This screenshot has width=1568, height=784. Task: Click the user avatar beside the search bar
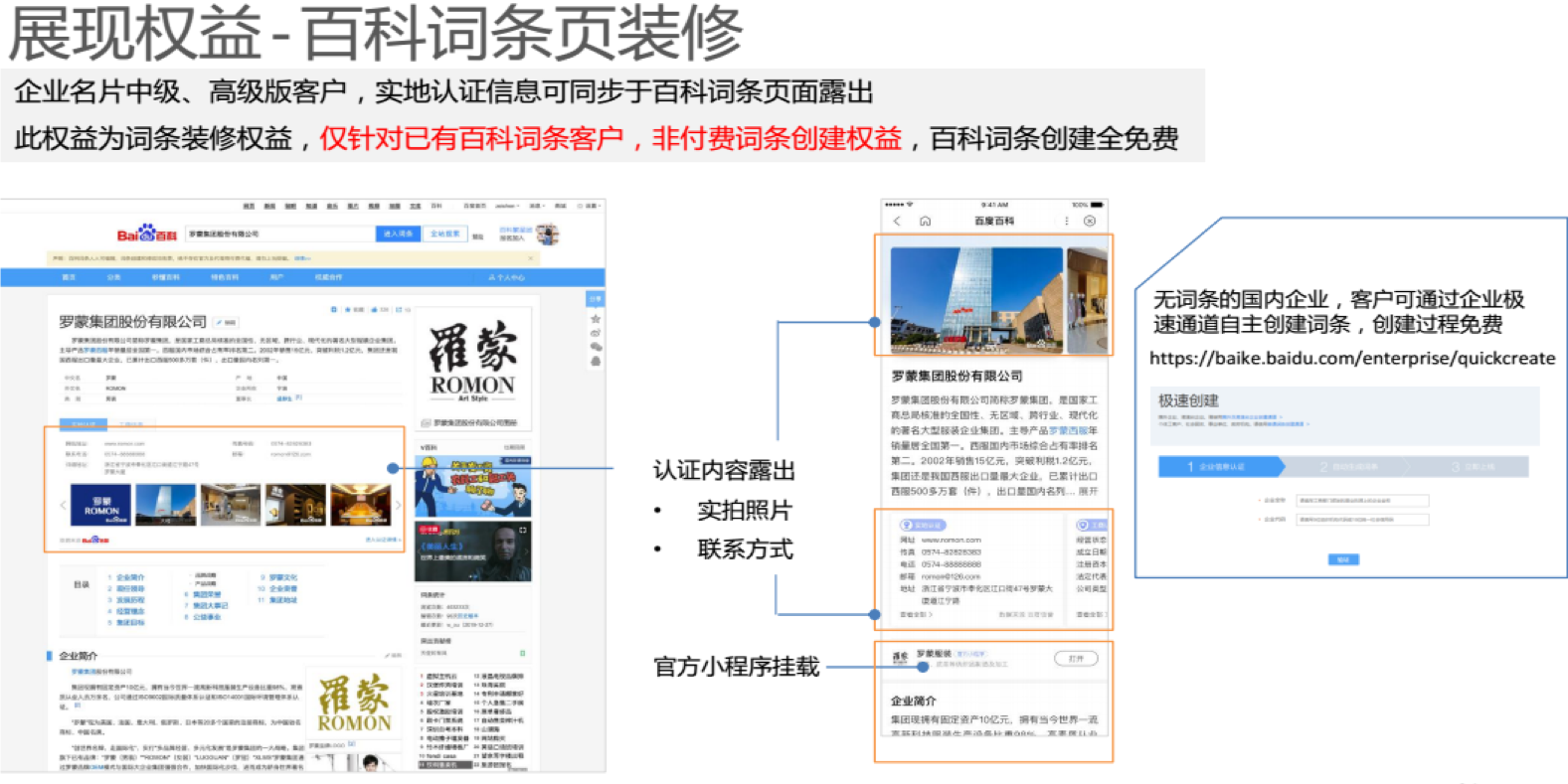click(548, 234)
